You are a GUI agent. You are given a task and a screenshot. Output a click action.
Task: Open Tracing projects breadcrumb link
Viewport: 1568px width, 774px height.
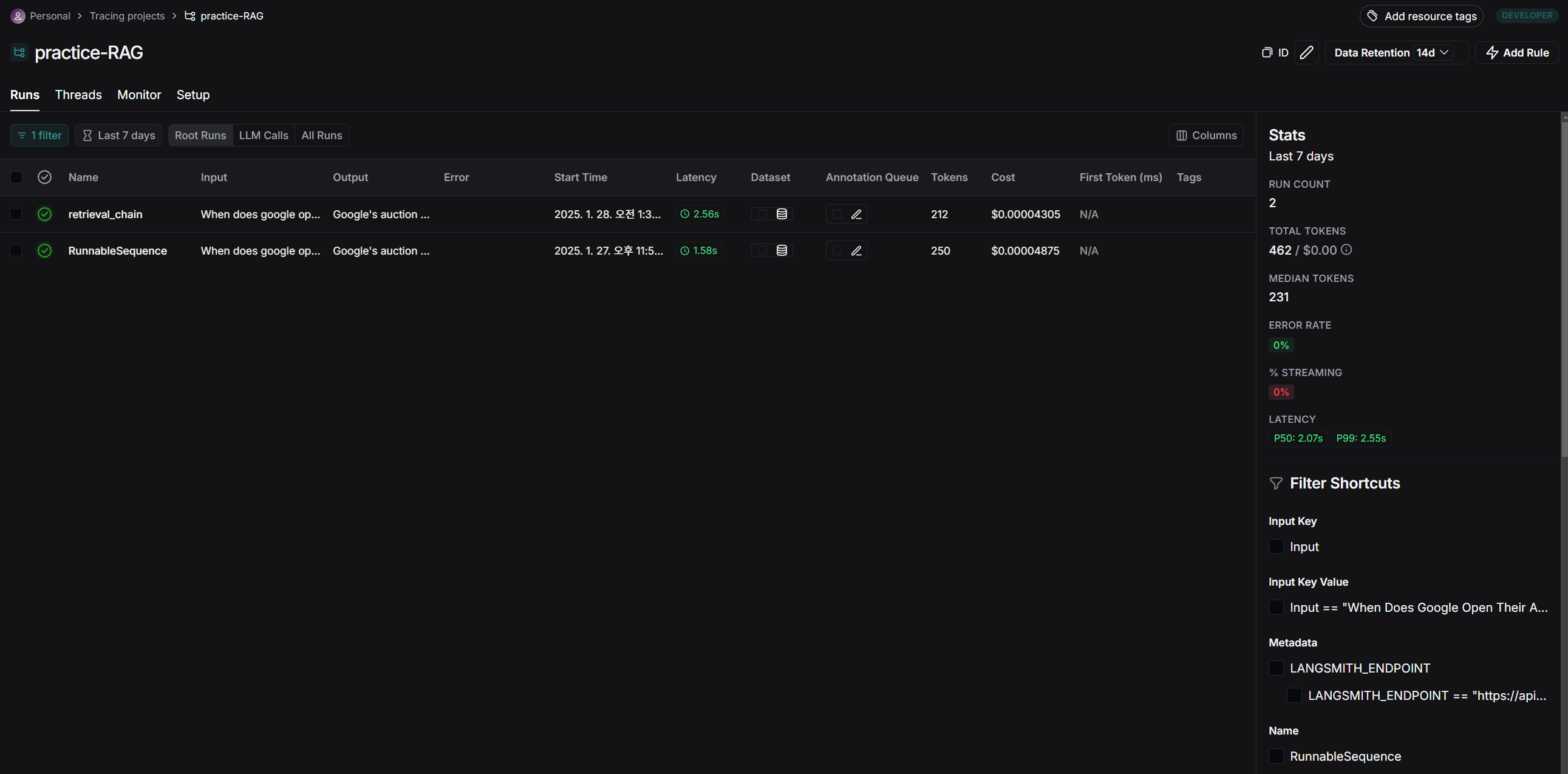point(126,16)
